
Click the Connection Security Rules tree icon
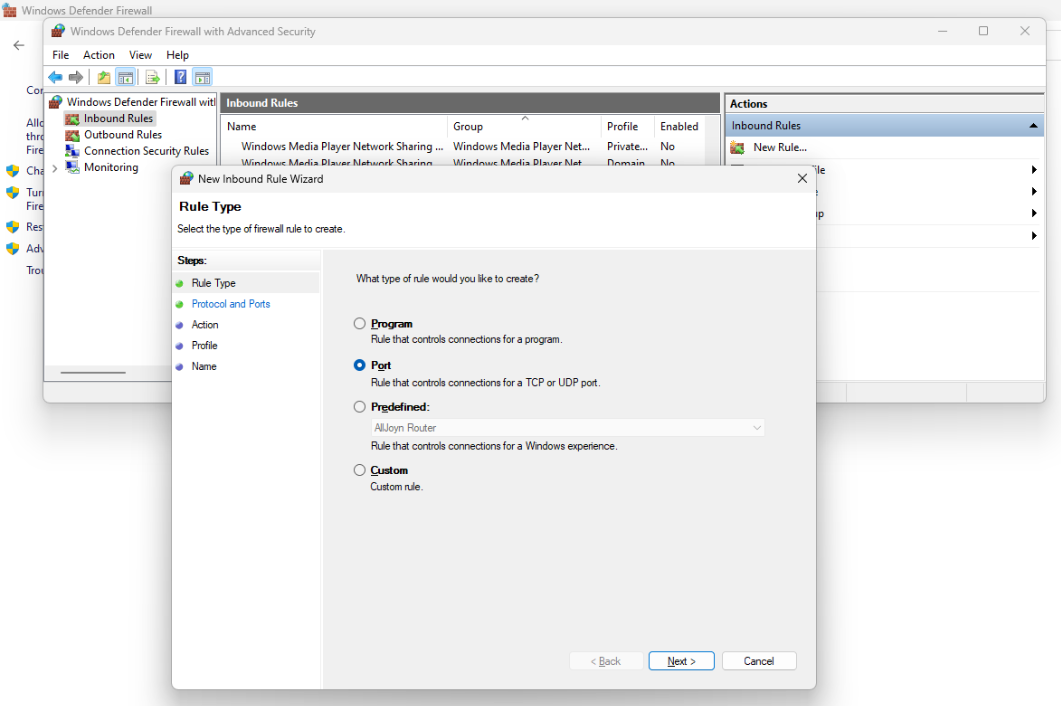click(x=72, y=150)
